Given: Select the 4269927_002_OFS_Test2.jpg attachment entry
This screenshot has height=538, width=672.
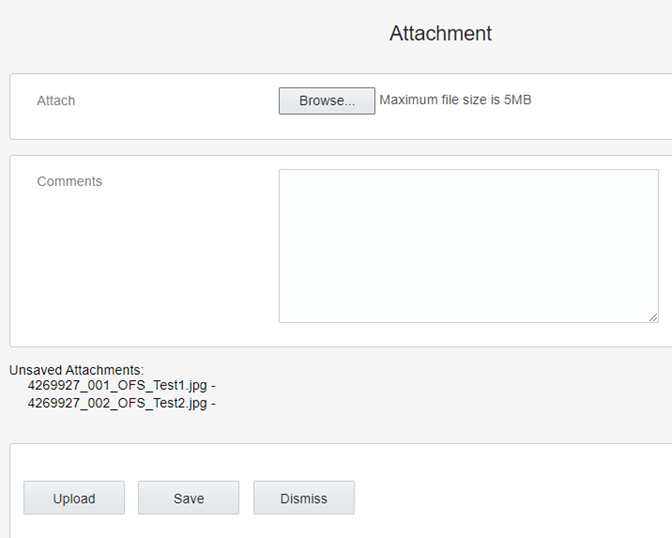Looking at the screenshot, I should (117, 403).
